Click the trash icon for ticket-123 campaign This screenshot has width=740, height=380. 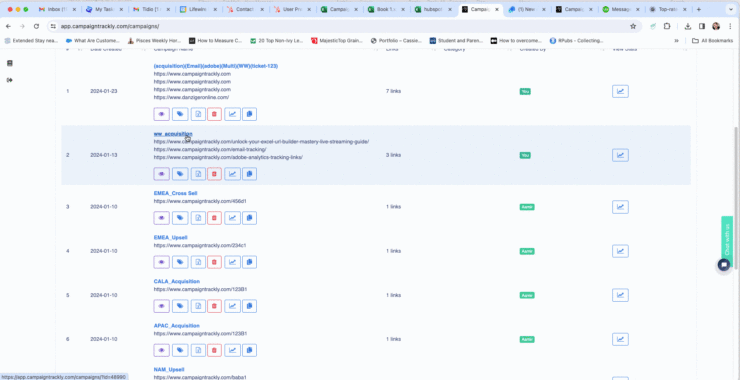pos(214,114)
